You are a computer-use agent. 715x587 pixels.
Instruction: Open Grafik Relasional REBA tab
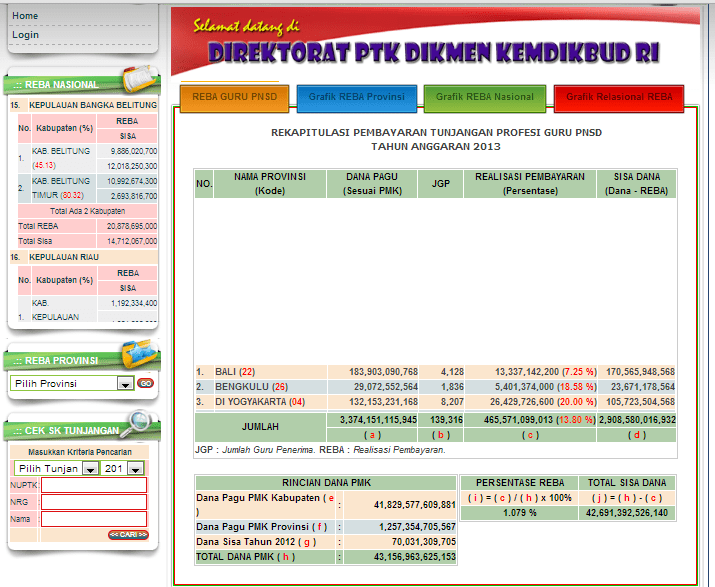coord(619,97)
